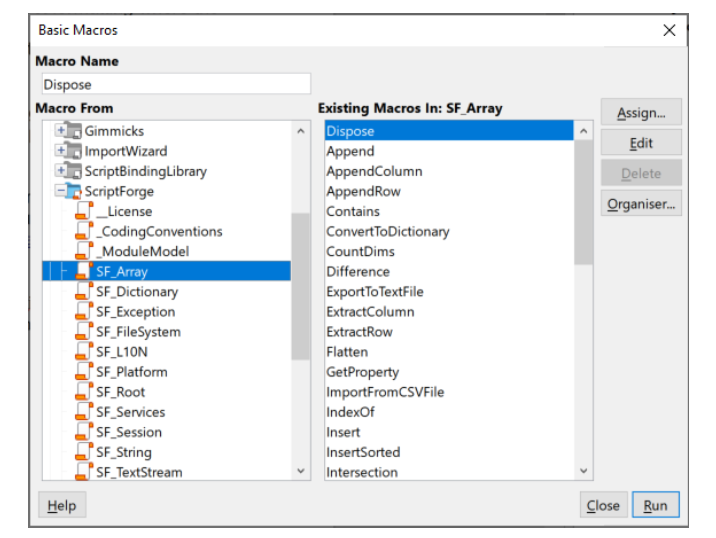This screenshot has width=716, height=538.
Task: Click the Macro Name text field
Action: pos(176,85)
